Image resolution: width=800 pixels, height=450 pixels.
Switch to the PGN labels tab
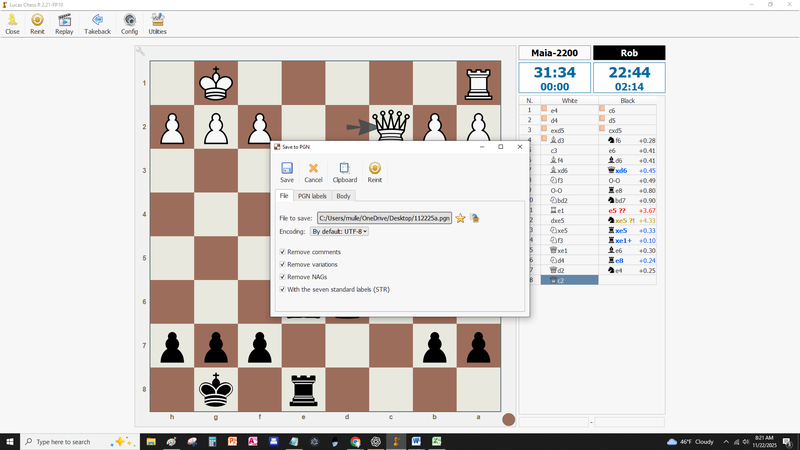[x=312, y=196]
